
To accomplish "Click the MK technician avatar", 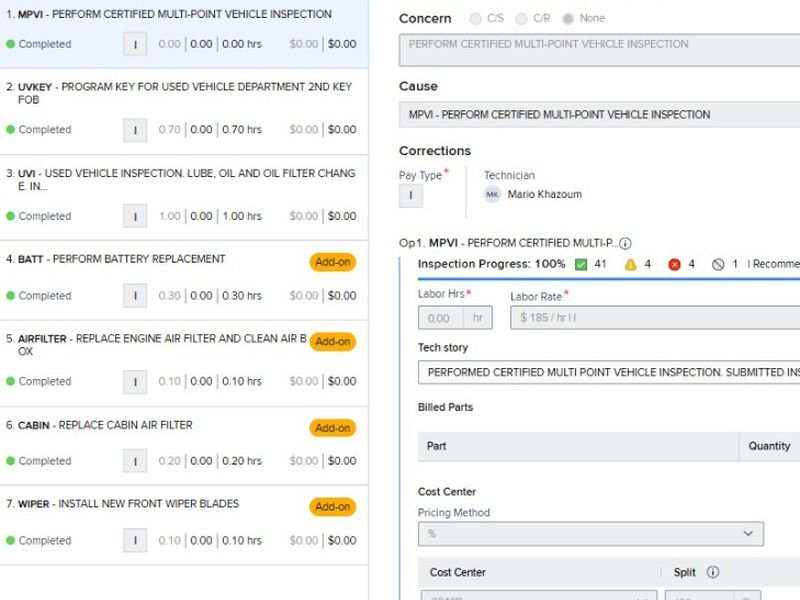I will point(492,194).
